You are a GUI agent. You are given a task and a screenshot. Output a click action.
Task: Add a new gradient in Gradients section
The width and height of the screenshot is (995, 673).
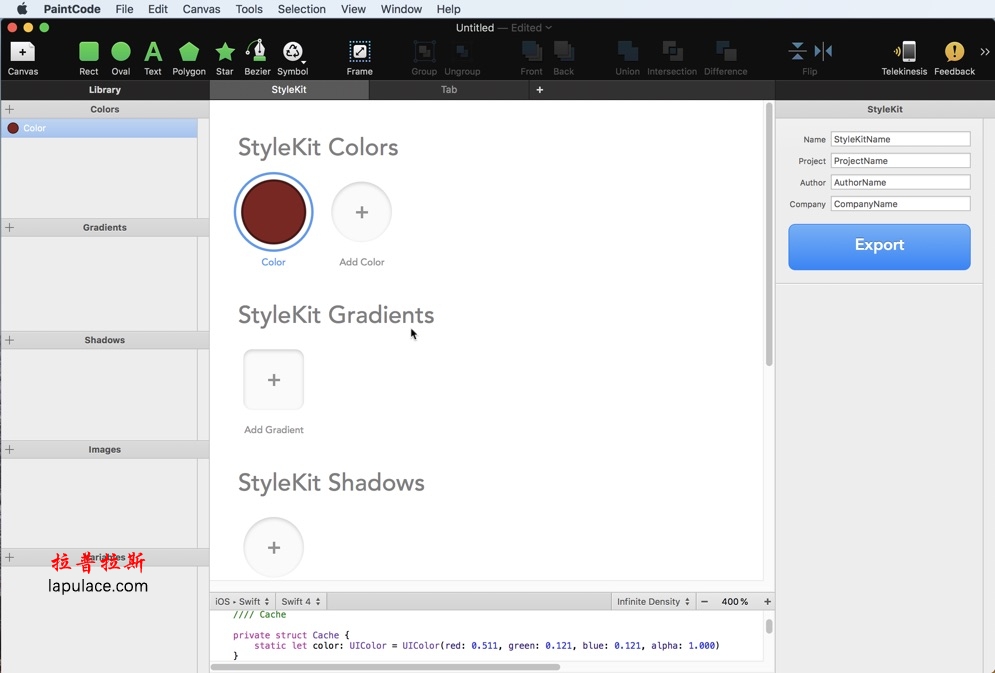click(x=10, y=227)
